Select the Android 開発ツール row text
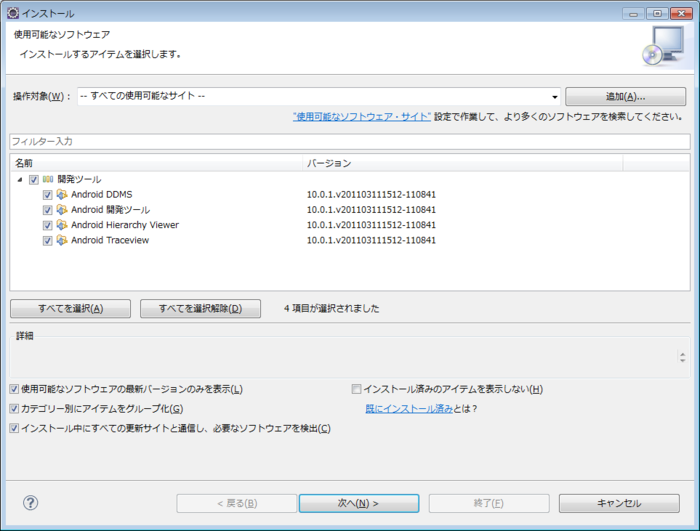 coord(111,210)
